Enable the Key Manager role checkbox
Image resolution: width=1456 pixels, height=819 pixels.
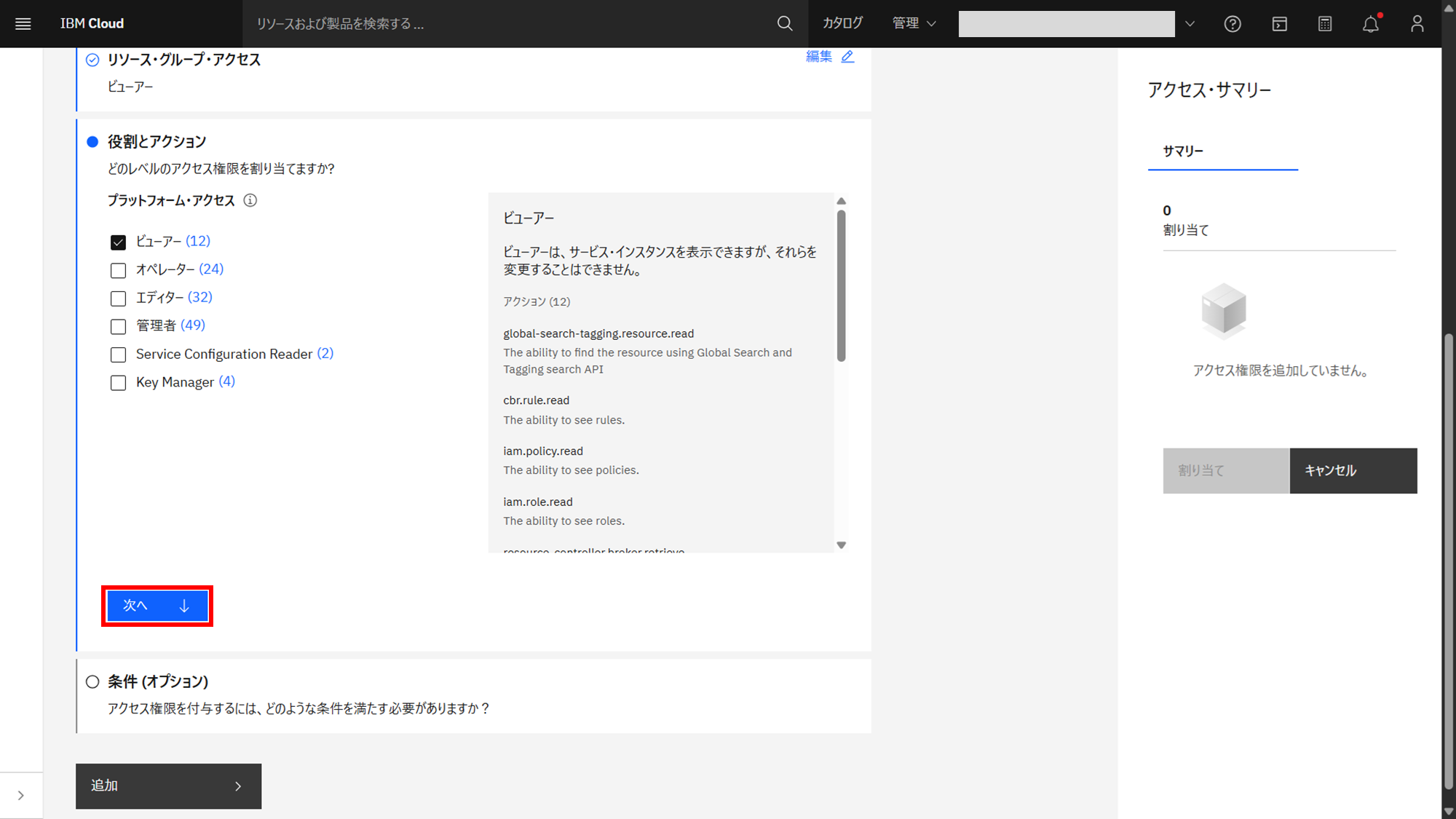click(x=118, y=383)
